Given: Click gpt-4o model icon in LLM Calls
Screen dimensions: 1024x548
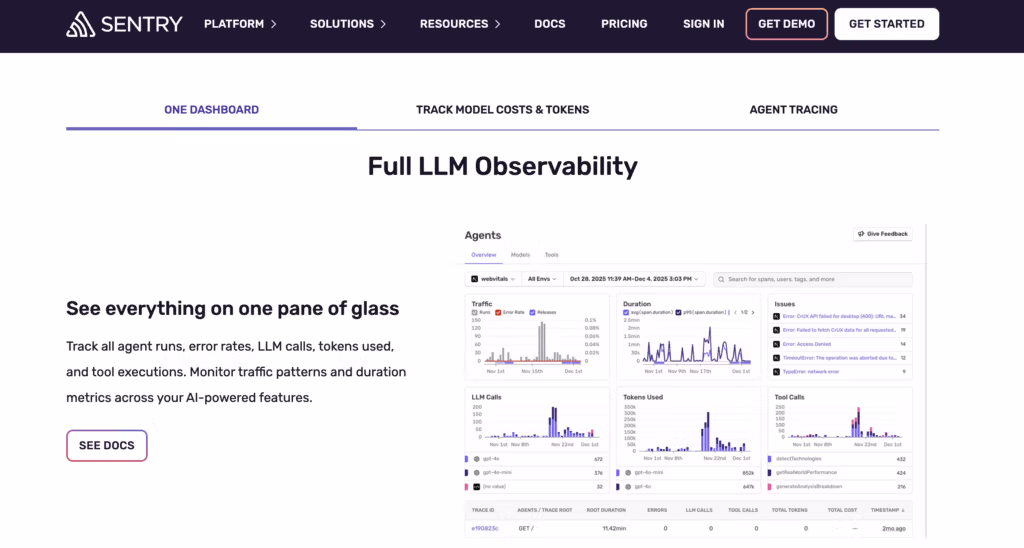Looking at the screenshot, I should point(477,459).
